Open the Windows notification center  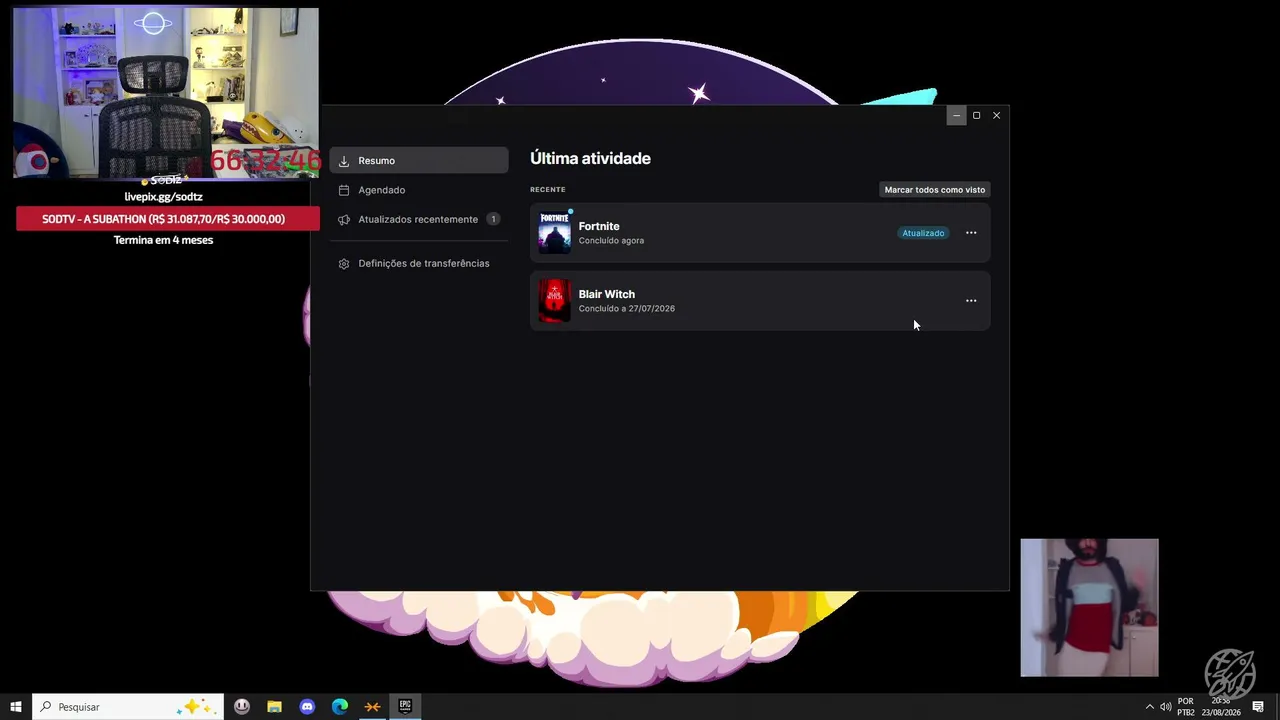(x=1258, y=707)
